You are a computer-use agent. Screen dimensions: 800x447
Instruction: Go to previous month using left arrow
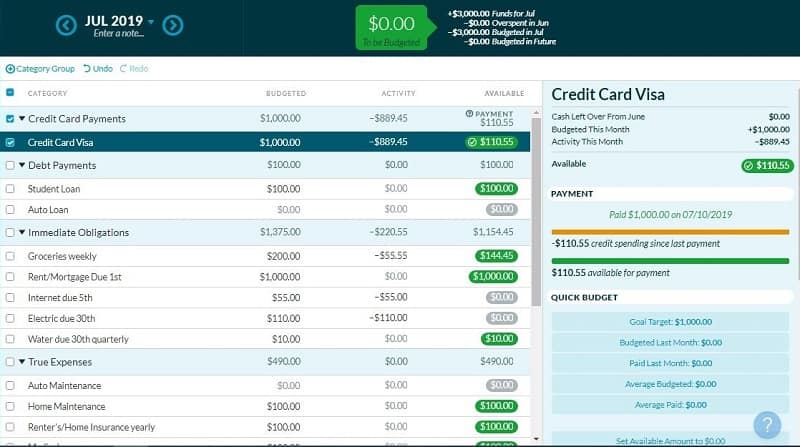coord(67,25)
